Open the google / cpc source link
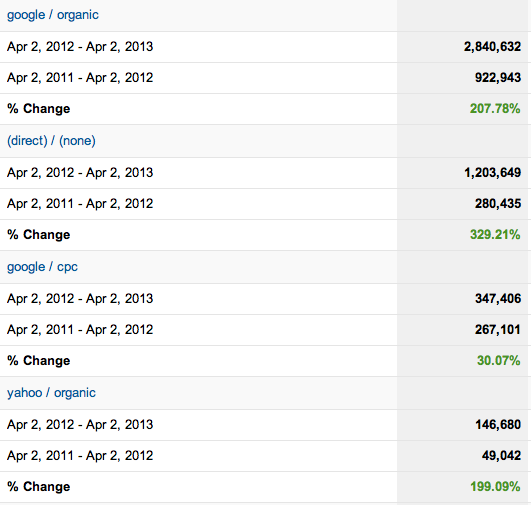531x505 pixels. 42,267
